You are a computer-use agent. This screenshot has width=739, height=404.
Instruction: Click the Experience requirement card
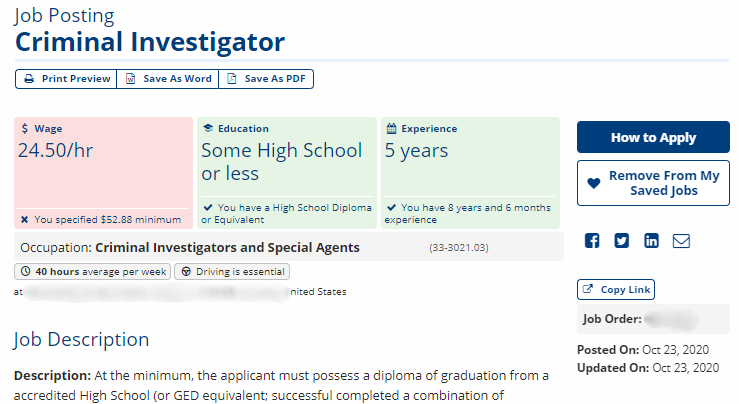[470, 173]
